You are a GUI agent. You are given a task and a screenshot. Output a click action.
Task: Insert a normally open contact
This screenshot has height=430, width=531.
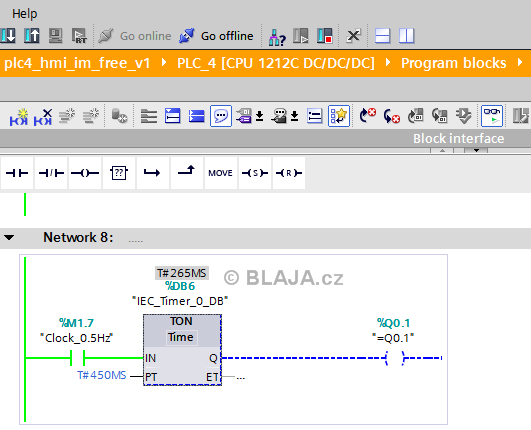(17, 173)
